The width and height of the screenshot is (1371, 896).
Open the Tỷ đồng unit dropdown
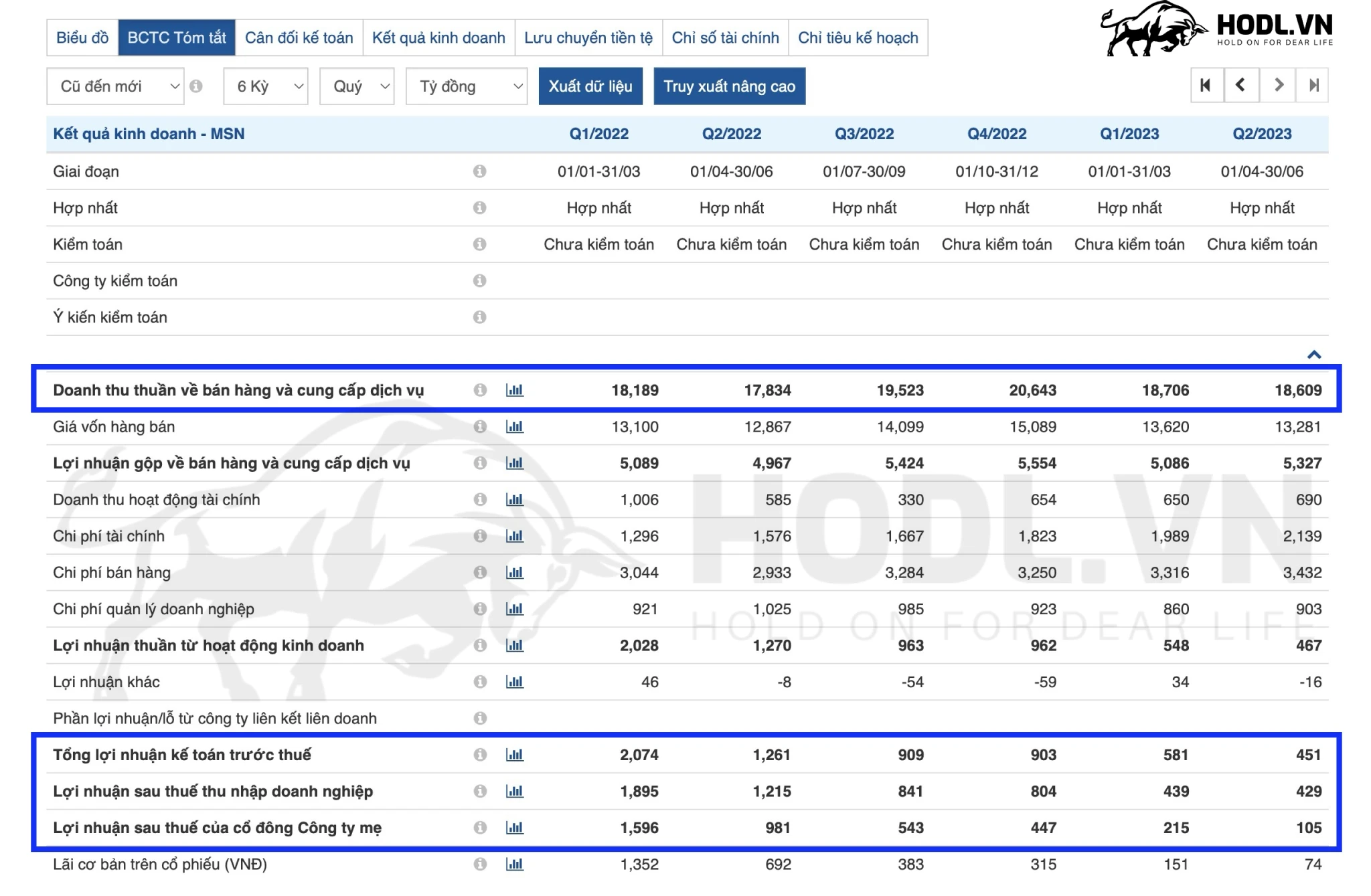466,86
